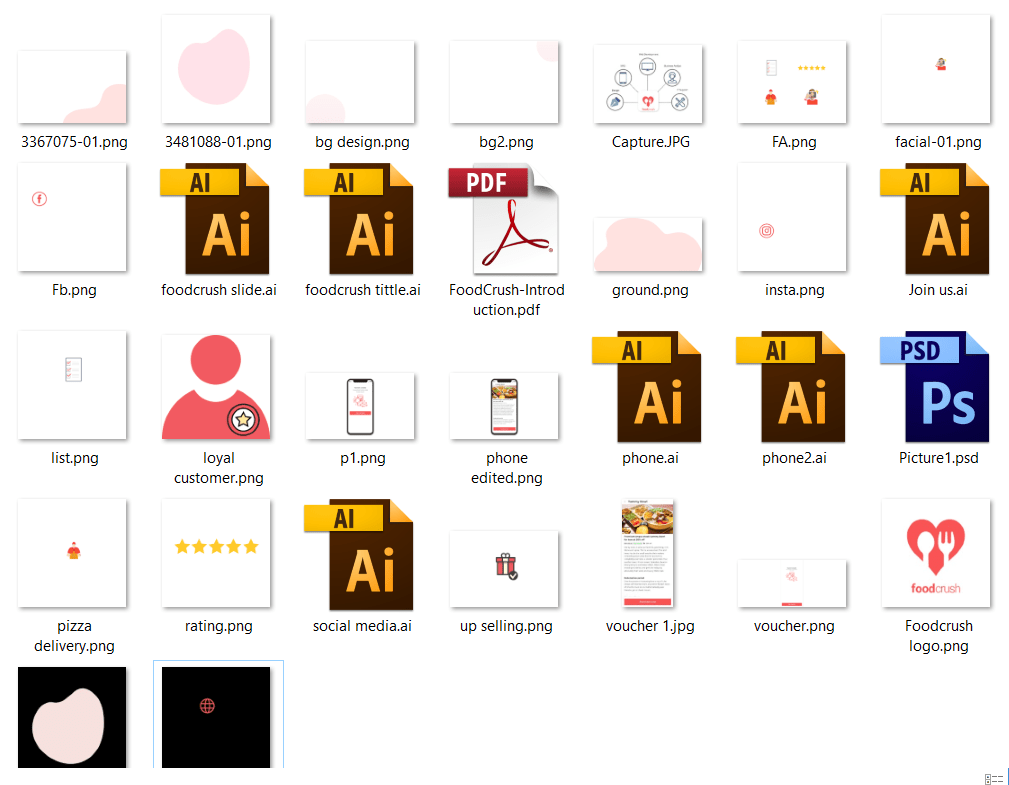The width and height of the screenshot is (1009, 785).
Task: Open the foodcrush slide.ai Illustrator file
Action: [215, 218]
